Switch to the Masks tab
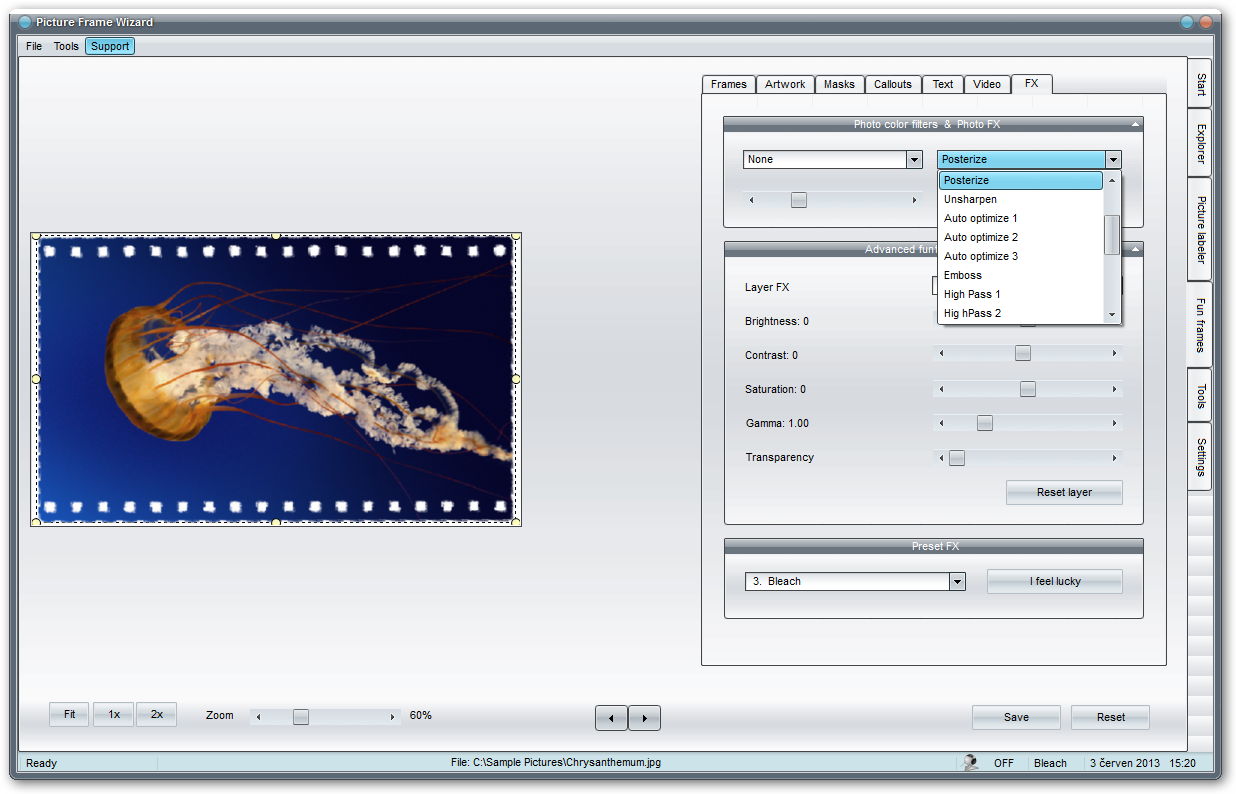This screenshot has height=794, width=1236. (839, 84)
